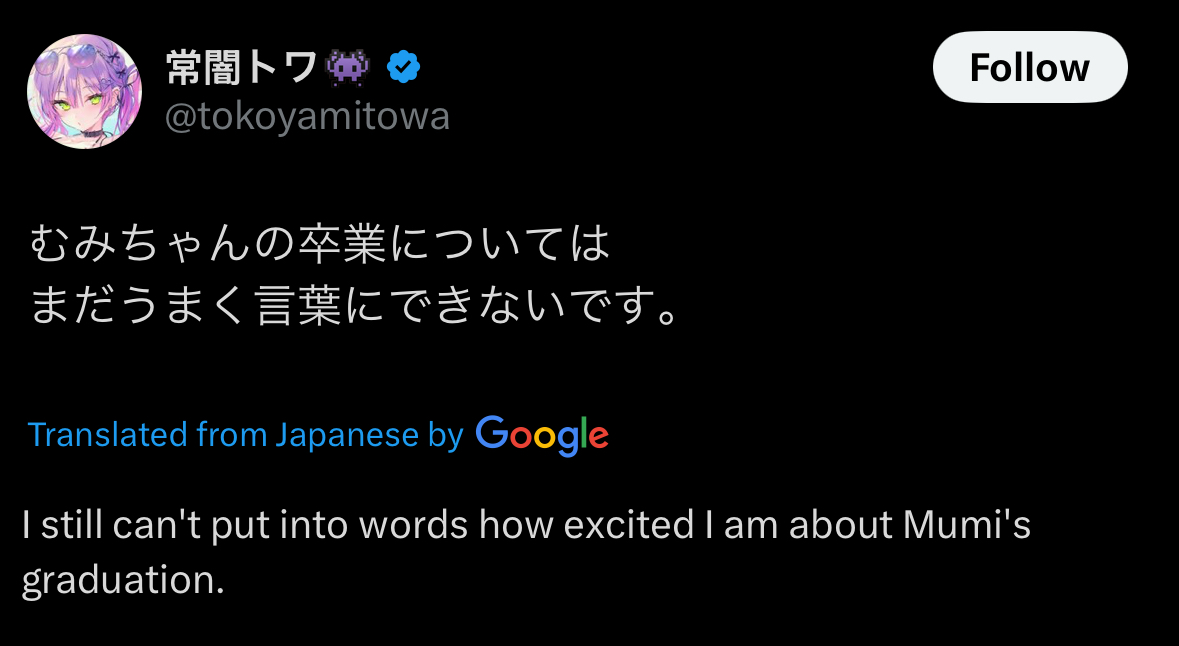Click the word "excited" in the translation

tap(629, 526)
